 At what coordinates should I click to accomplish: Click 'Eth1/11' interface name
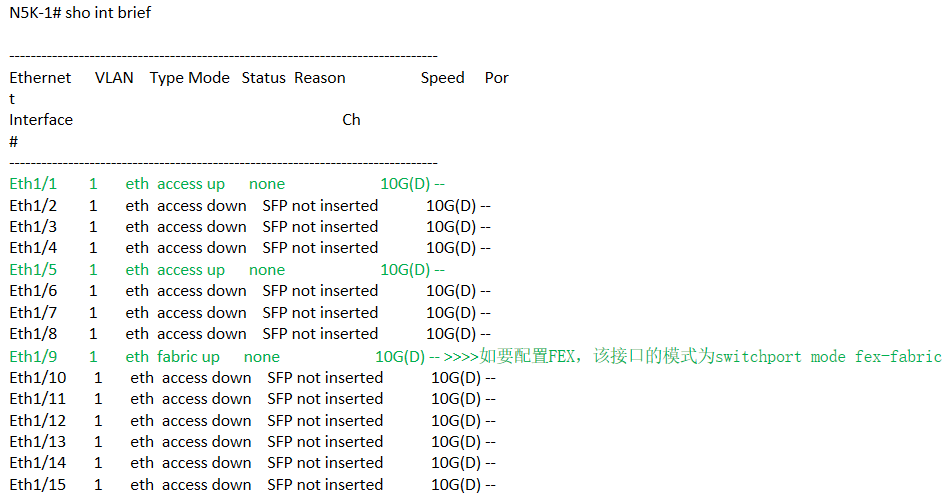[38, 400]
